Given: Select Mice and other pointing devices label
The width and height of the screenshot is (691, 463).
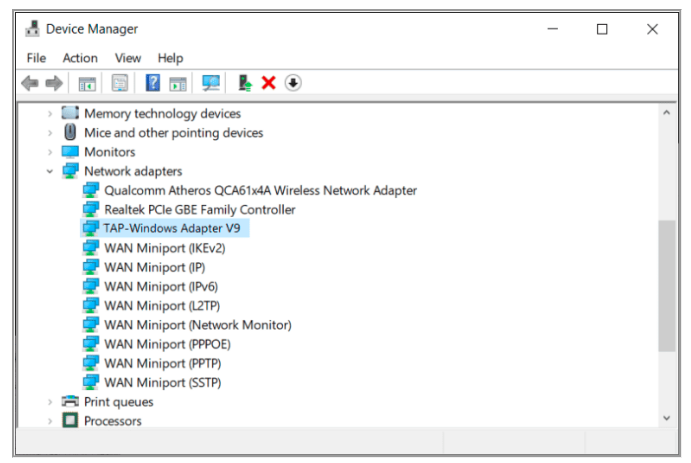Looking at the screenshot, I should click(174, 133).
